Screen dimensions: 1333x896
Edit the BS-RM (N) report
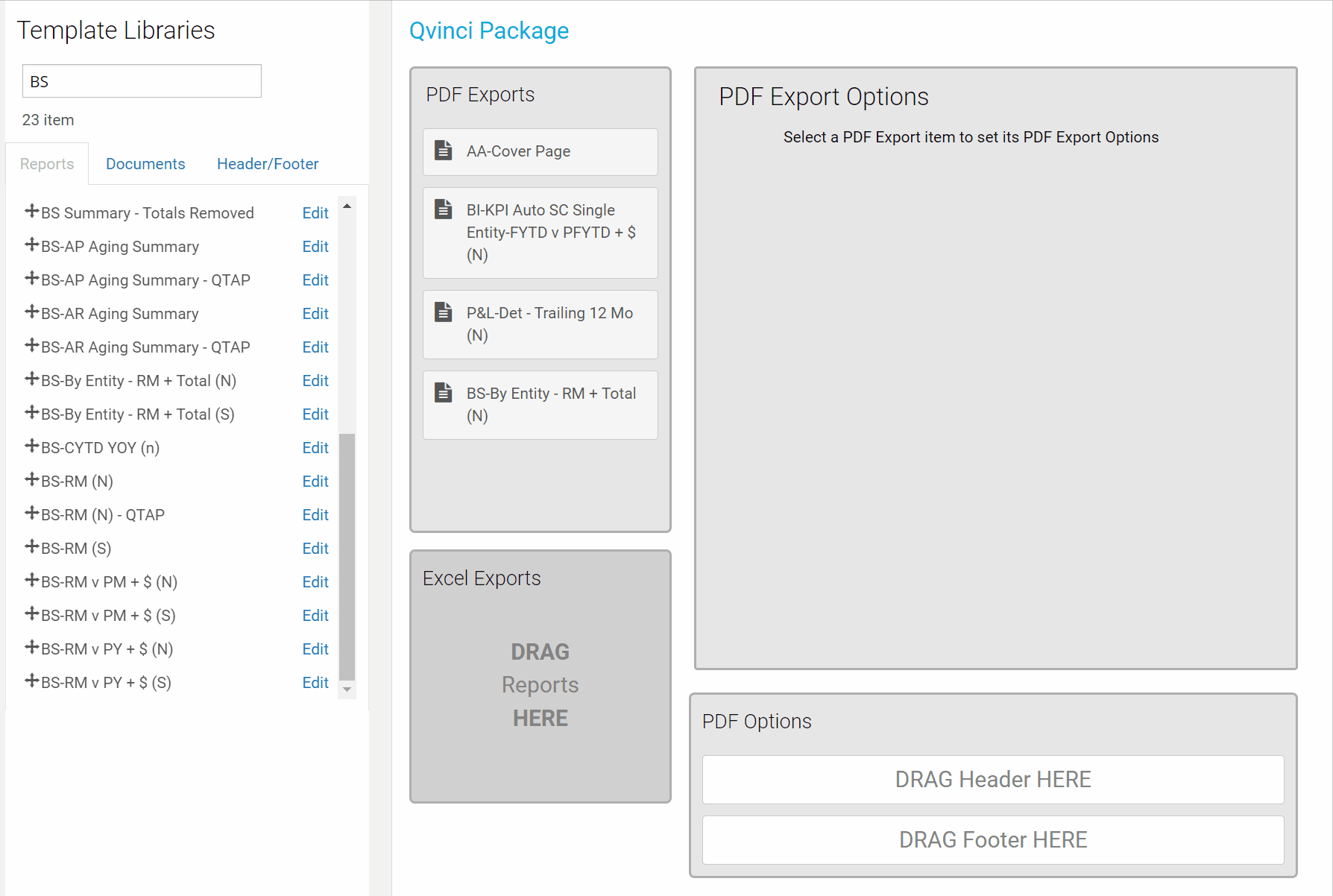pos(315,482)
